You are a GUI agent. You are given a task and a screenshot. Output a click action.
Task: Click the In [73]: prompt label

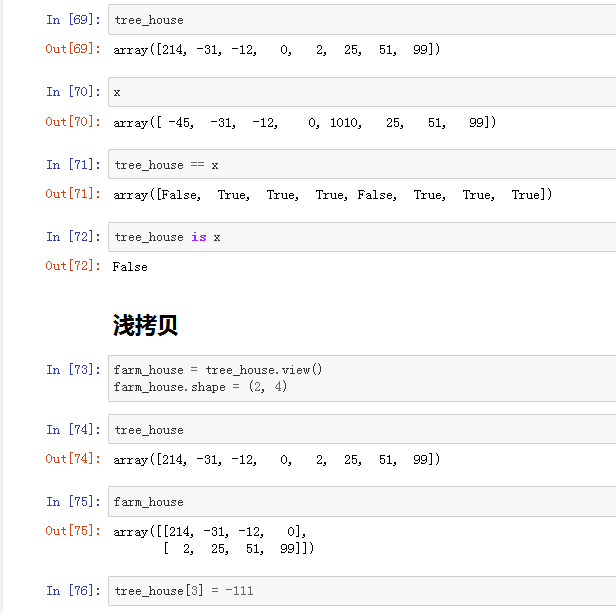[x=73, y=370]
